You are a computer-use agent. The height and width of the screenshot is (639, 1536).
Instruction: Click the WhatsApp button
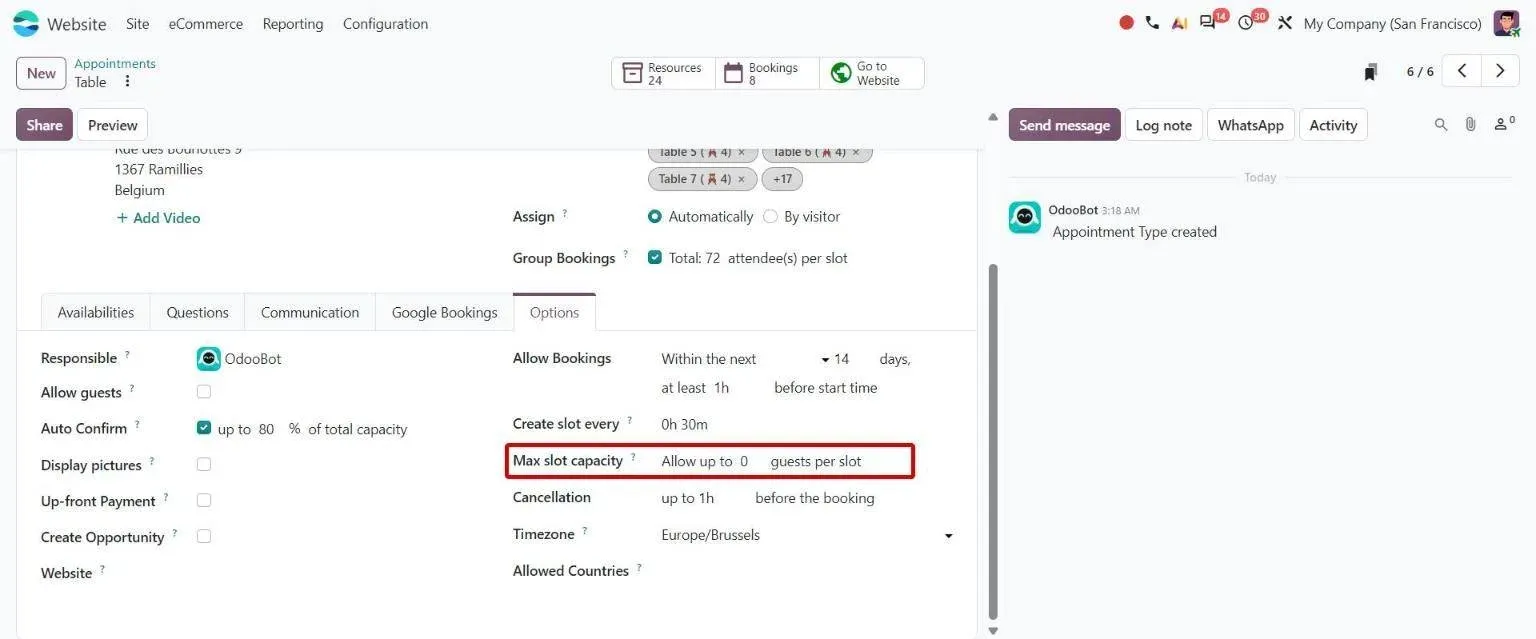coord(1250,125)
